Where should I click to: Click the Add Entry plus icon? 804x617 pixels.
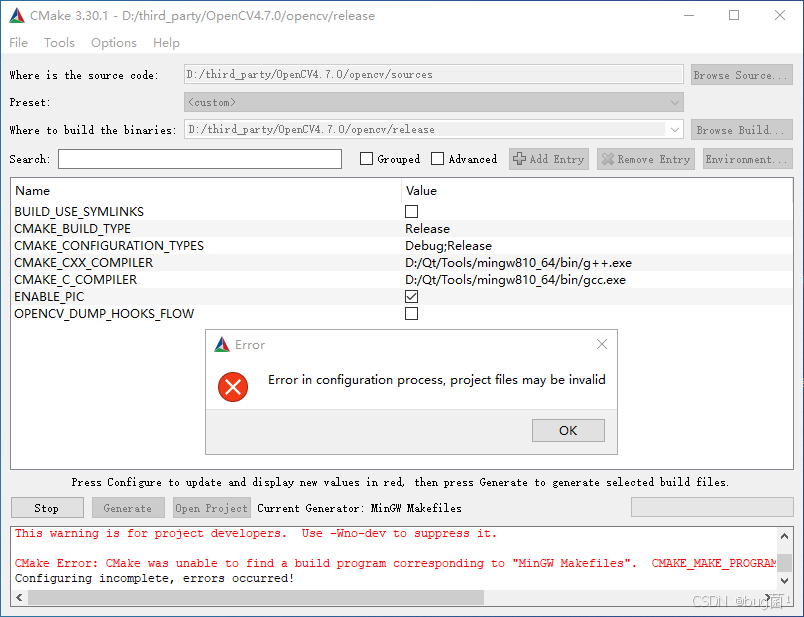point(520,158)
